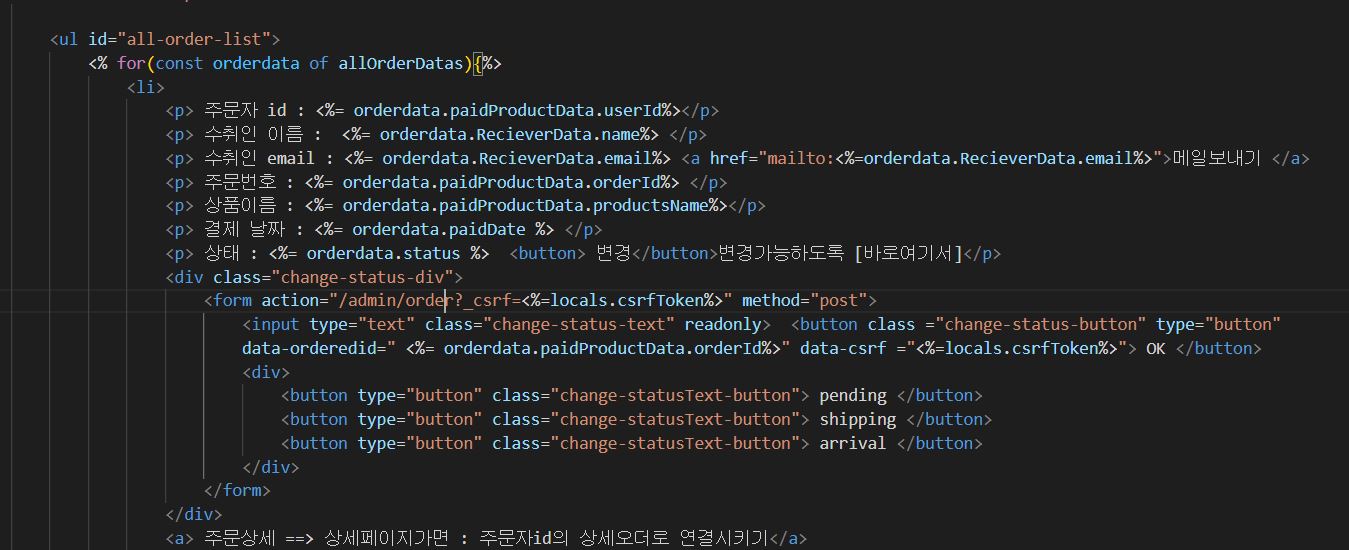Click the "shipping" button text

coord(858,419)
